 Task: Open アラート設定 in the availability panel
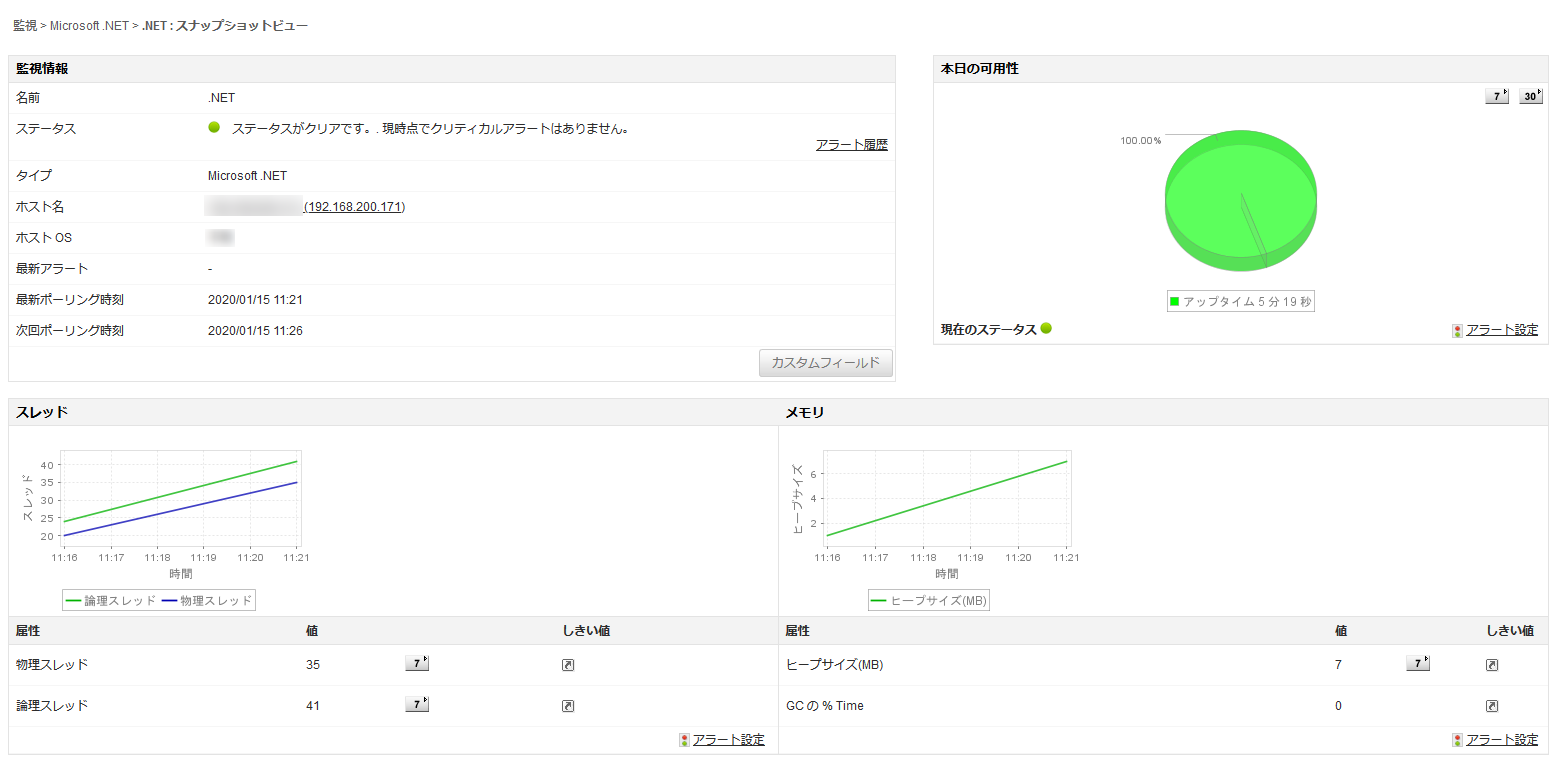coord(1501,330)
